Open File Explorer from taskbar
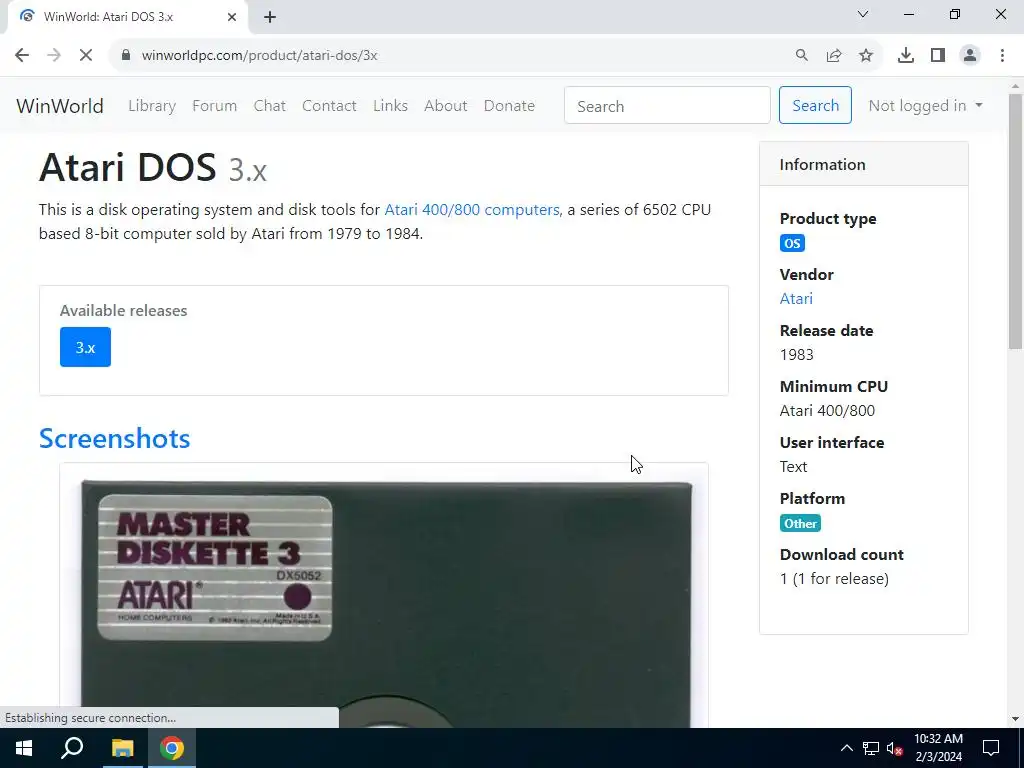 coord(122,748)
